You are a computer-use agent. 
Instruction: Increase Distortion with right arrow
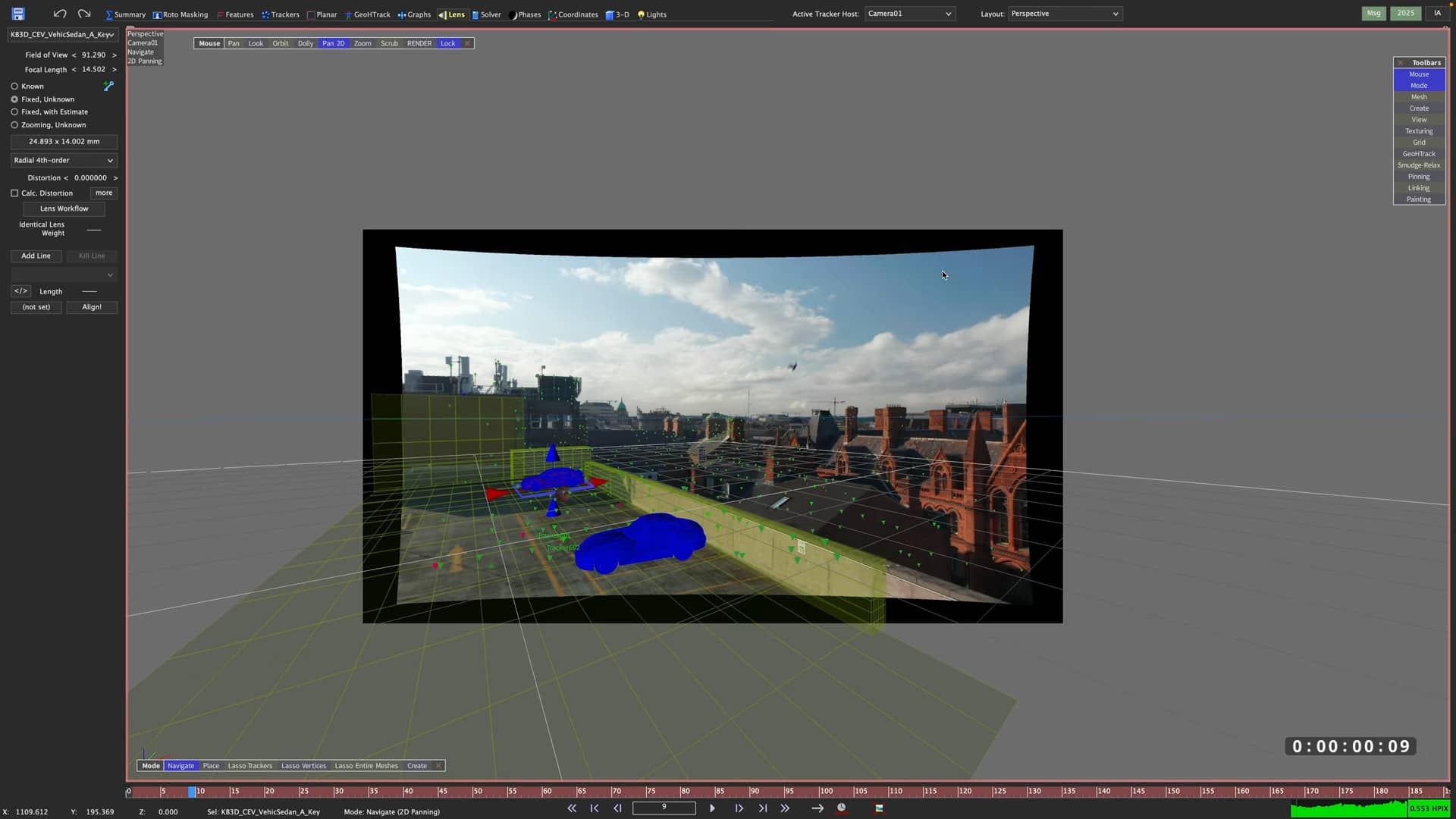coord(115,178)
